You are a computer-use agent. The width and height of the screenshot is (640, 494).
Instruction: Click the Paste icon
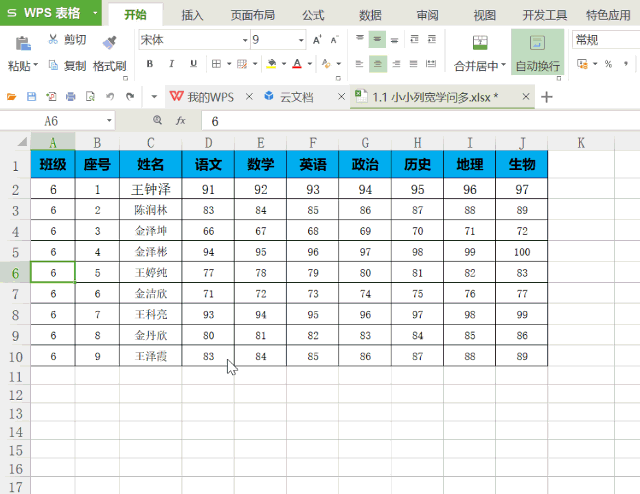pos(23,43)
